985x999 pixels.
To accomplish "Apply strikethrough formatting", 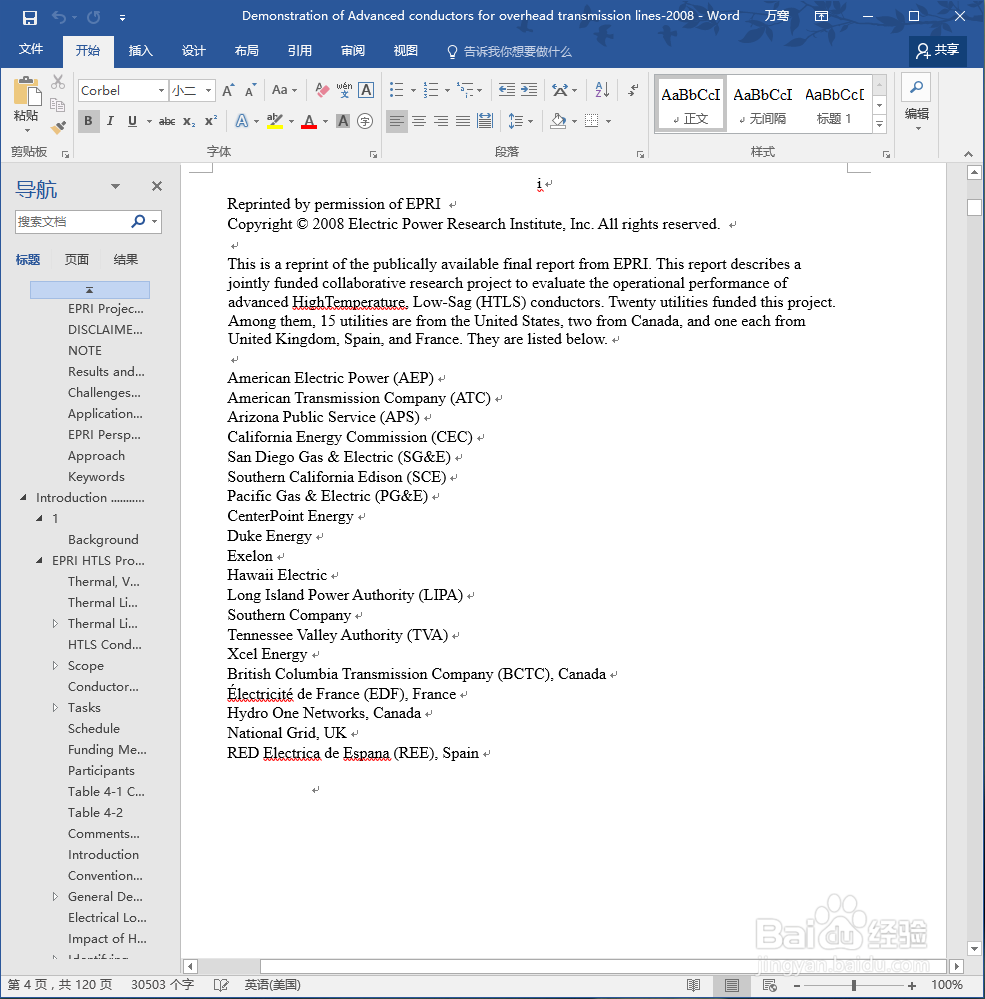I will tap(167, 121).
